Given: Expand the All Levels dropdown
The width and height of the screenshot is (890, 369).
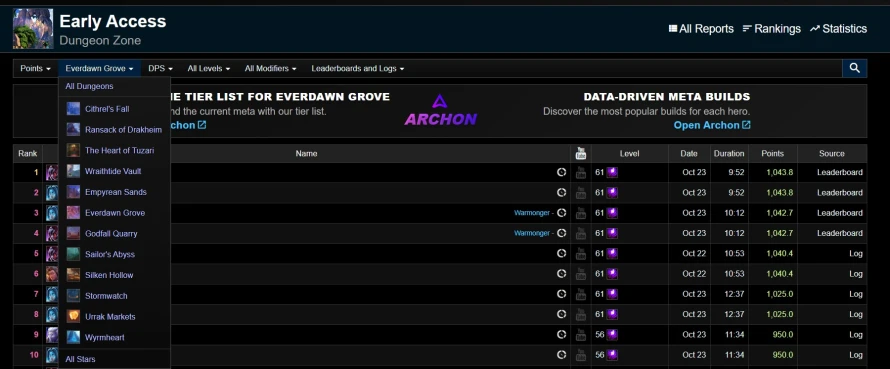Looking at the screenshot, I should (209, 68).
